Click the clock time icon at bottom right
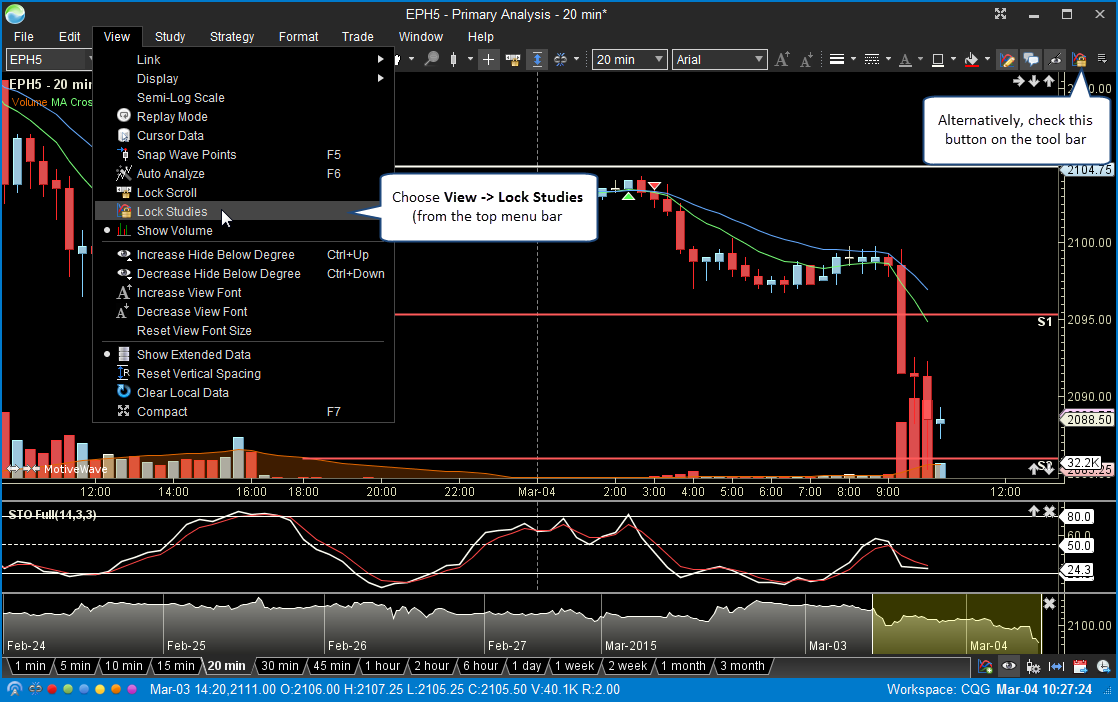This screenshot has width=1118, height=702. [x=1104, y=666]
